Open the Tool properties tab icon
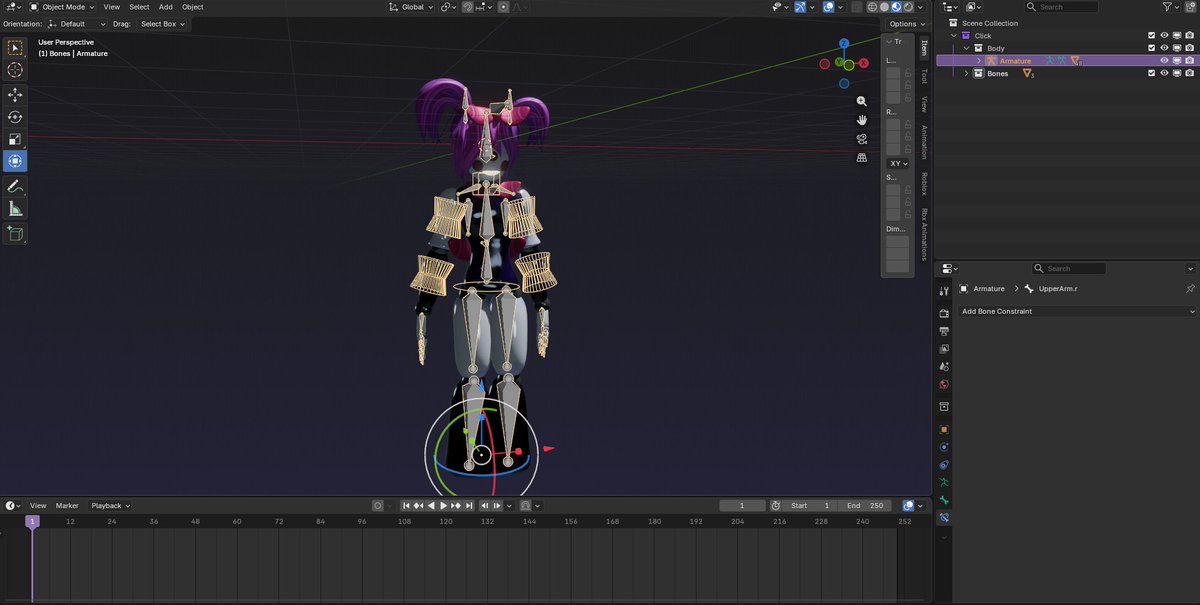Image resolution: width=1200 pixels, height=605 pixels. coord(944,291)
